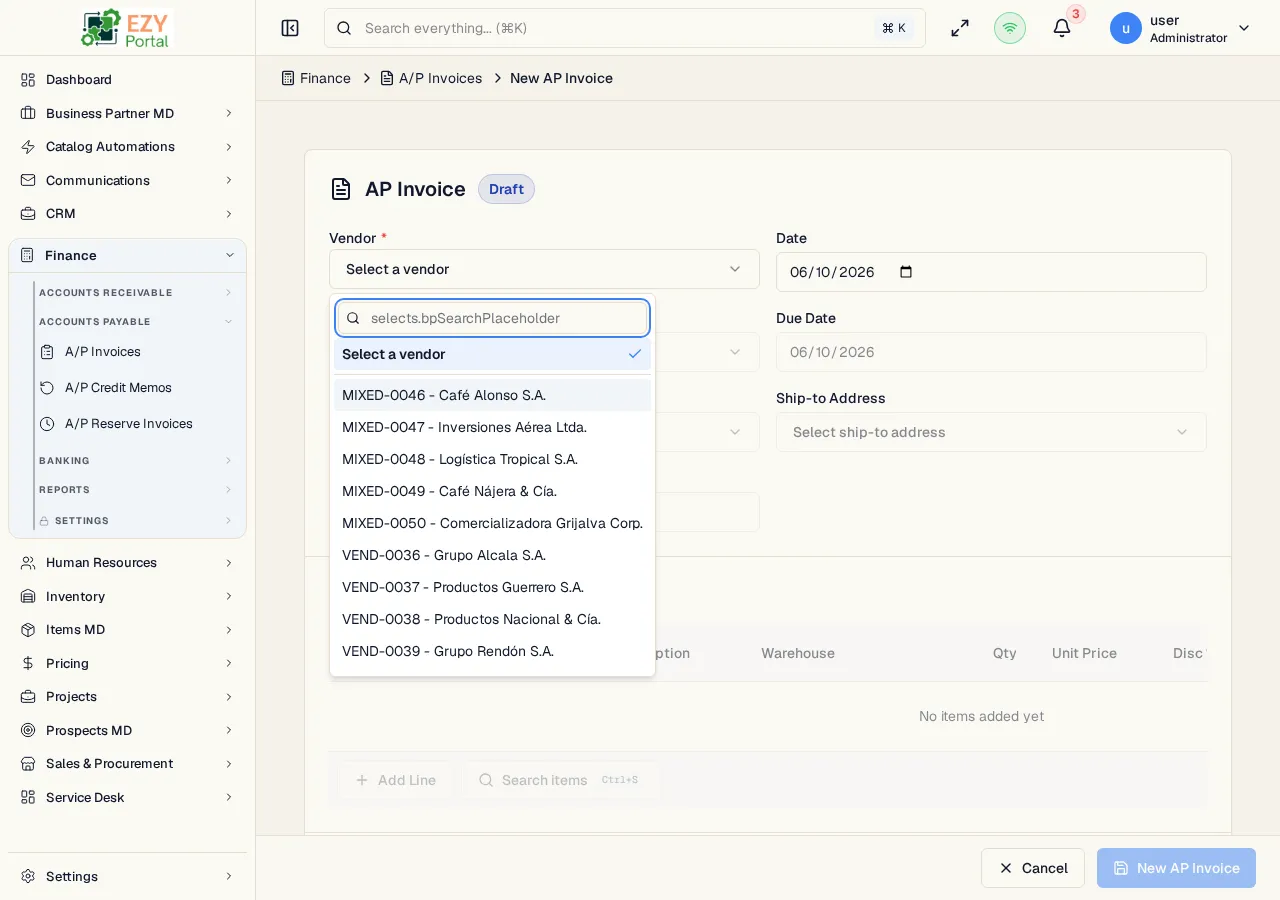
Task: Click the Settings gear icon at bottom
Action: [x=28, y=876]
